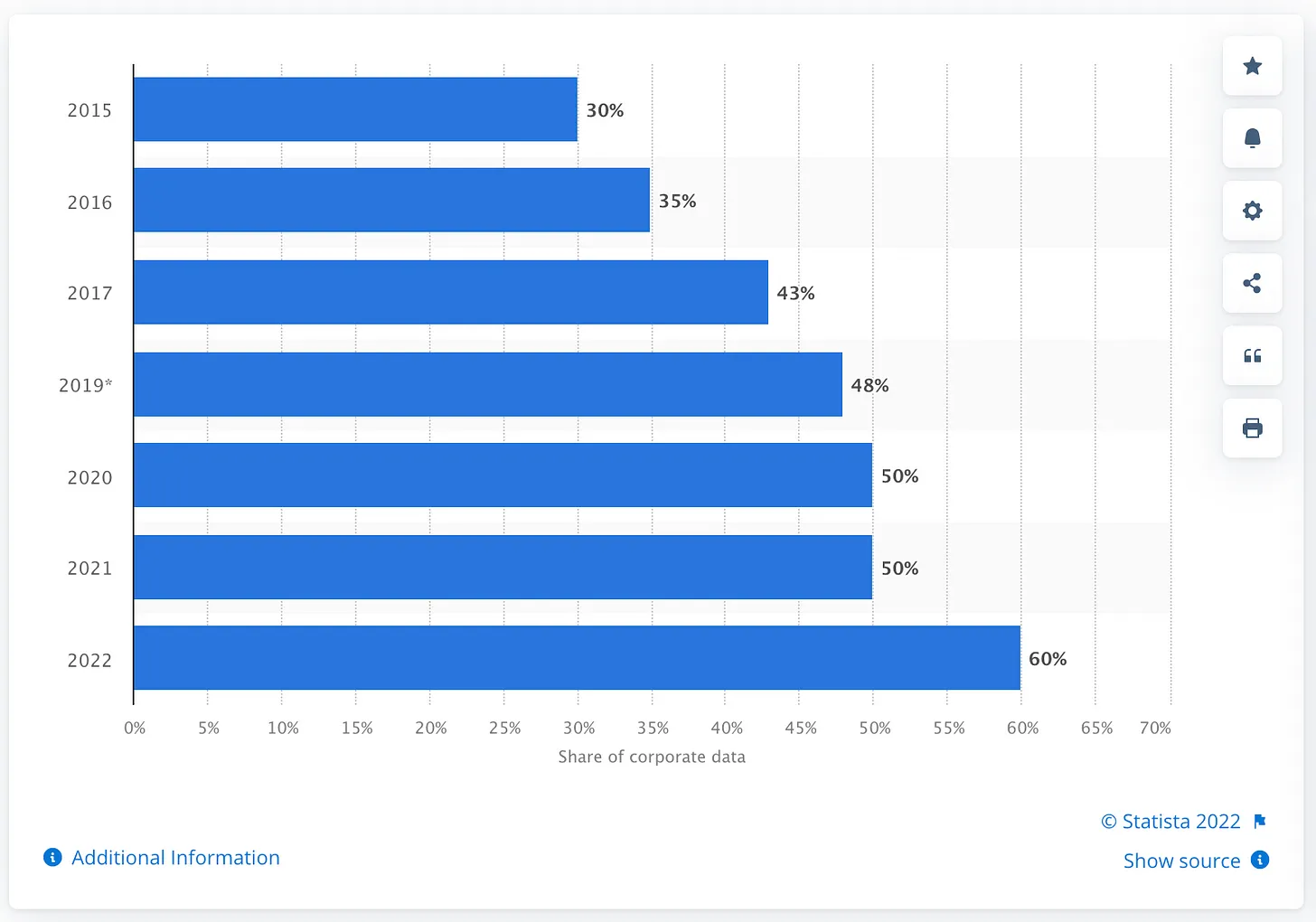Click info icon beside Additional Information
Viewport: 1316px width, 922px height.
point(52,857)
